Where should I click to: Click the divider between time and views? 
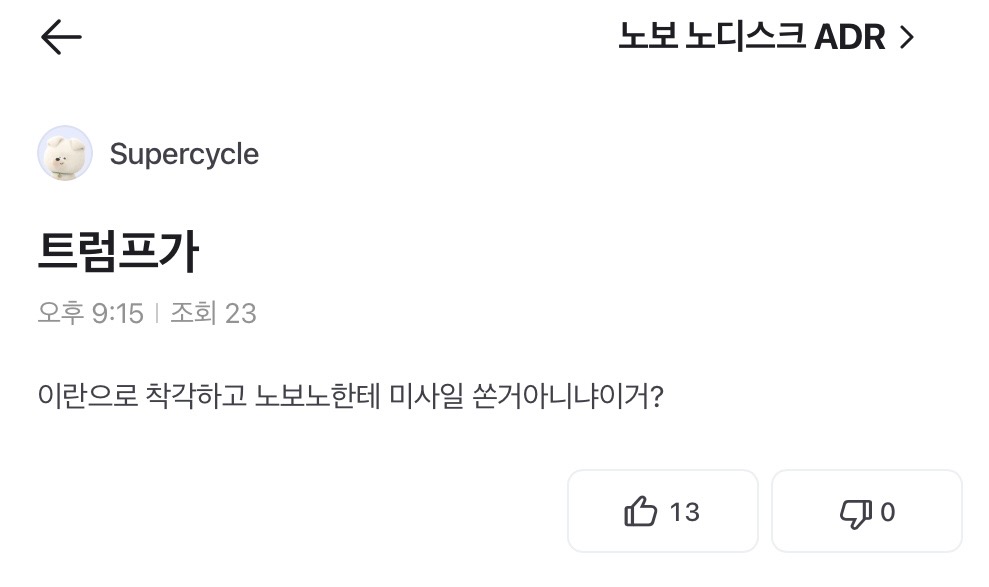(157, 313)
